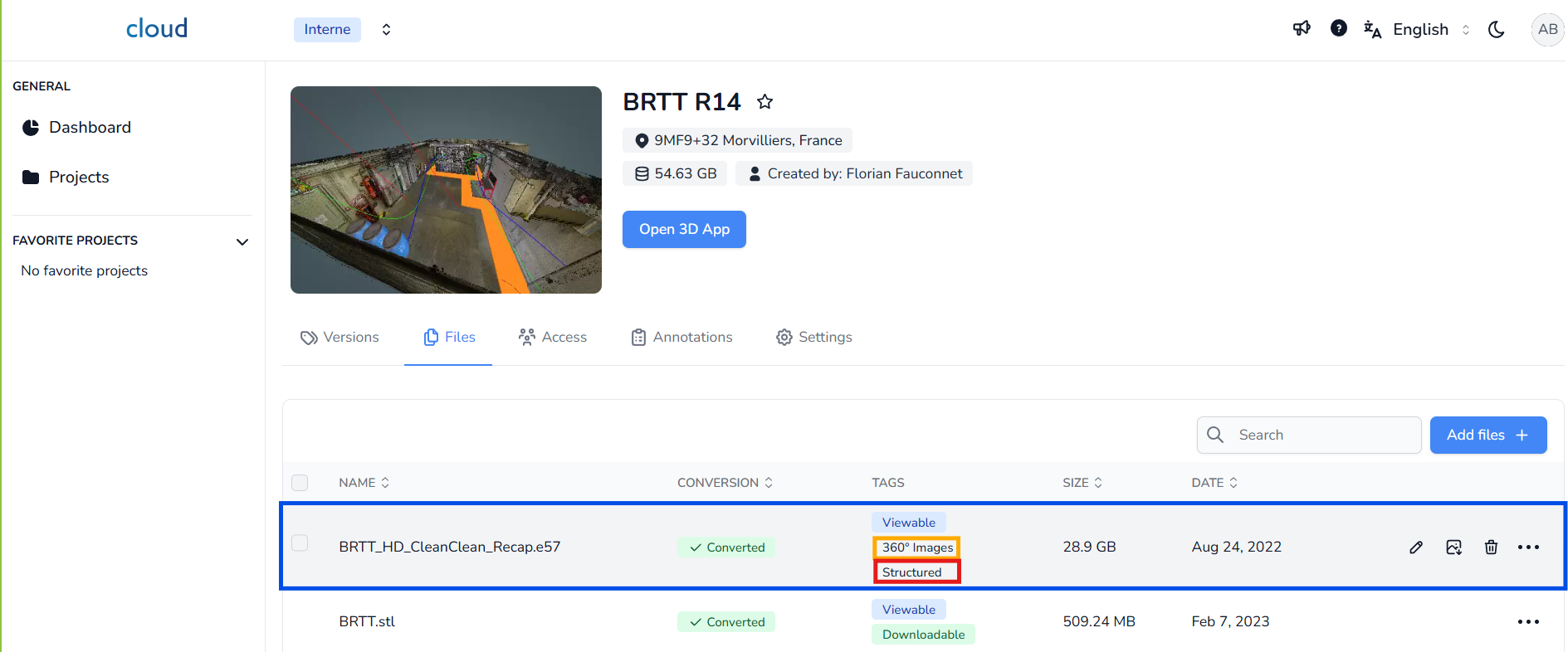Image resolution: width=1568 pixels, height=652 pixels.
Task: Edit BRTT_HD_CleanClean_Recap.e57 with pencil icon
Action: (1416, 547)
